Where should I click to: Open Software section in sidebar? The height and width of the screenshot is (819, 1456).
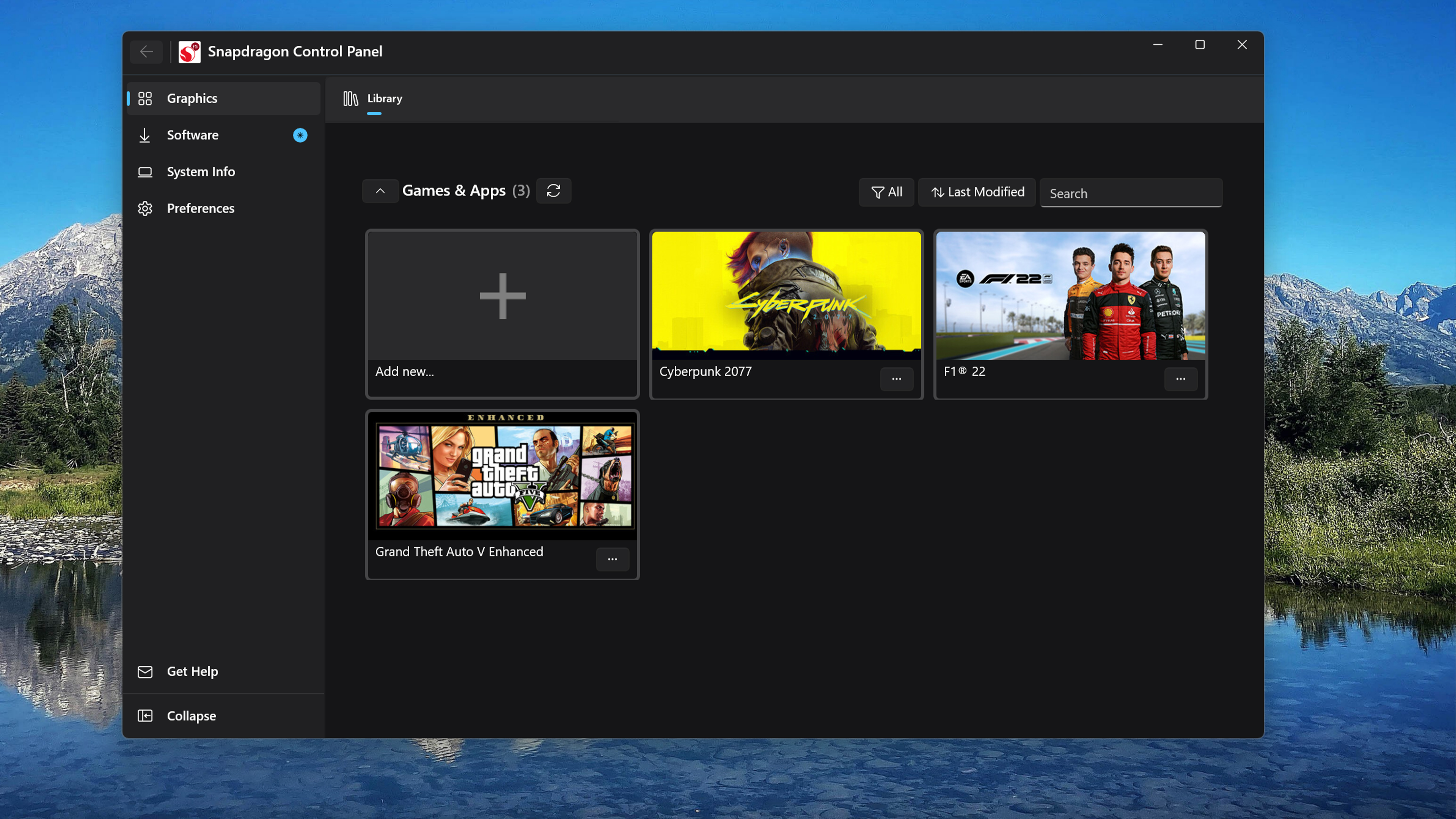click(192, 135)
